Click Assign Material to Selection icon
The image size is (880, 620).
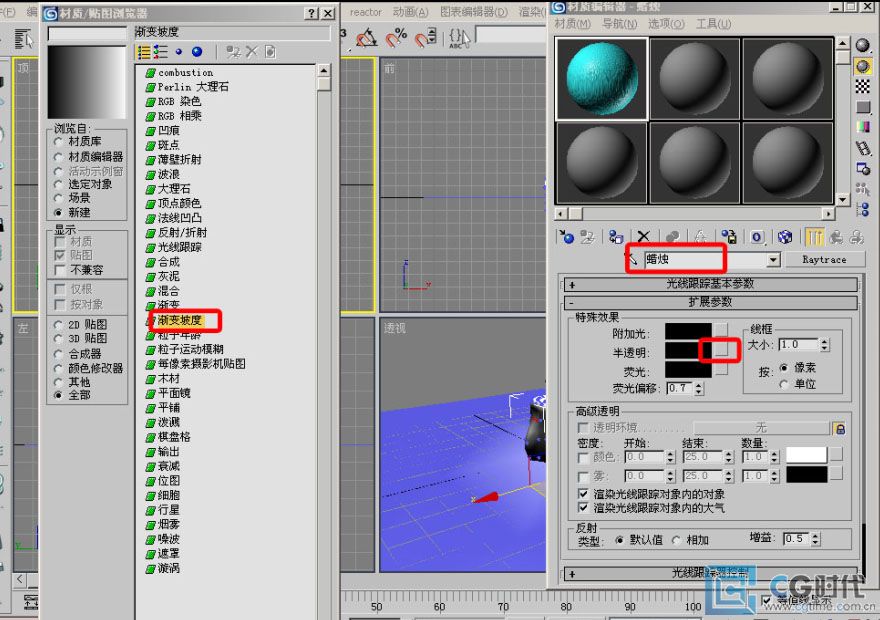point(616,237)
